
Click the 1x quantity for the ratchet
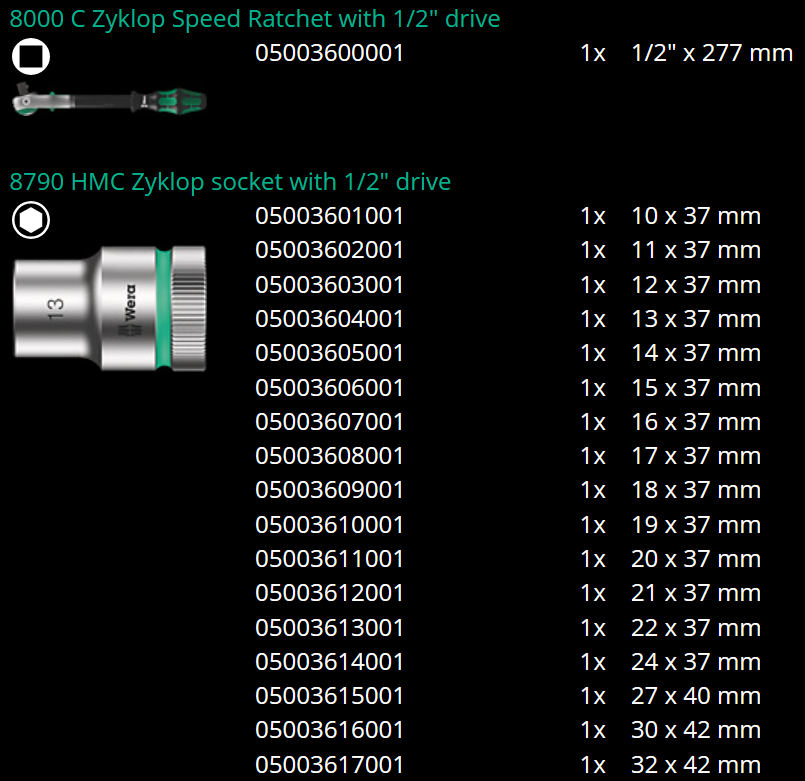point(593,53)
